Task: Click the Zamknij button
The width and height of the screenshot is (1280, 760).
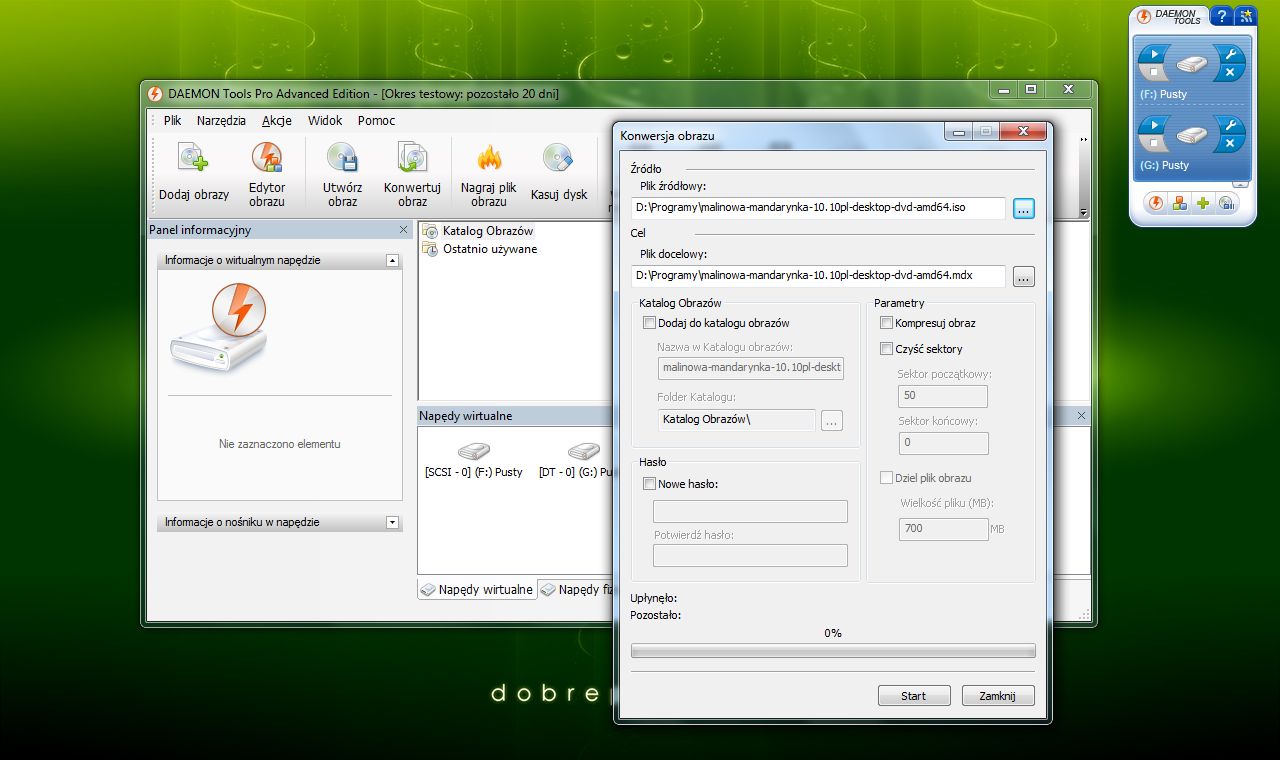Action: point(998,696)
